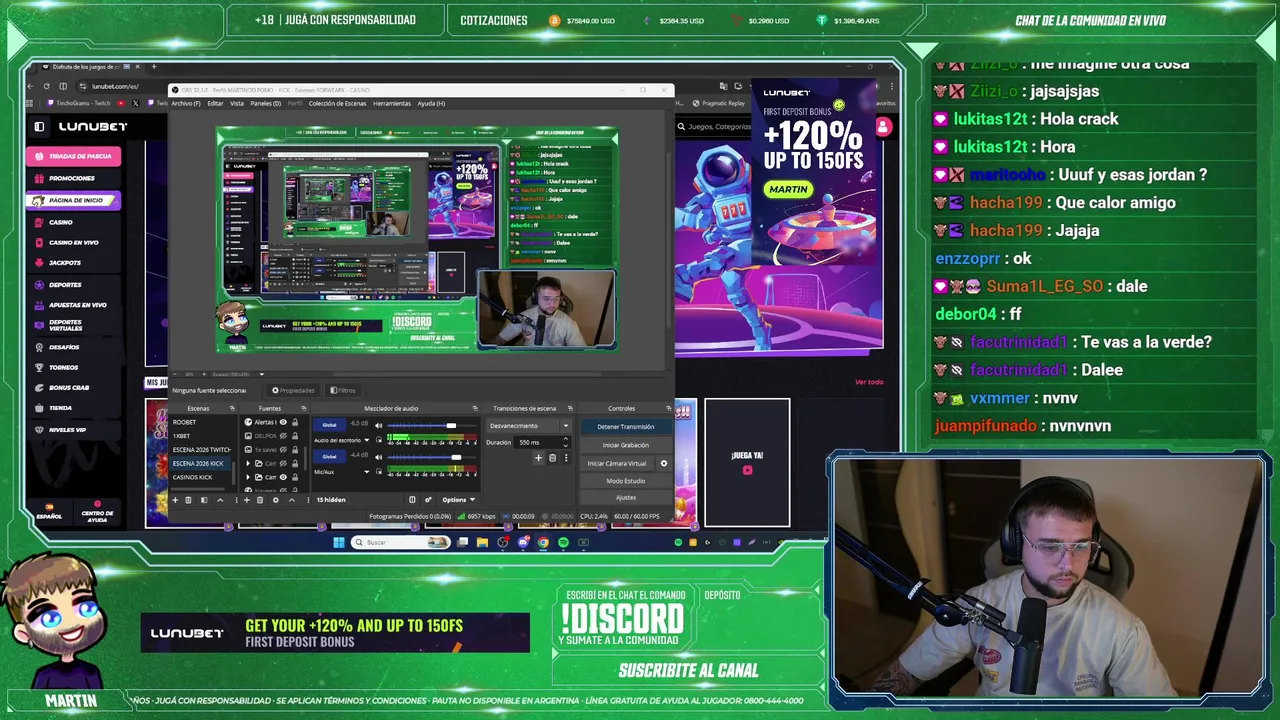Increase the Duración 550 ms stepper
The height and width of the screenshot is (720, 1280).
click(566, 438)
